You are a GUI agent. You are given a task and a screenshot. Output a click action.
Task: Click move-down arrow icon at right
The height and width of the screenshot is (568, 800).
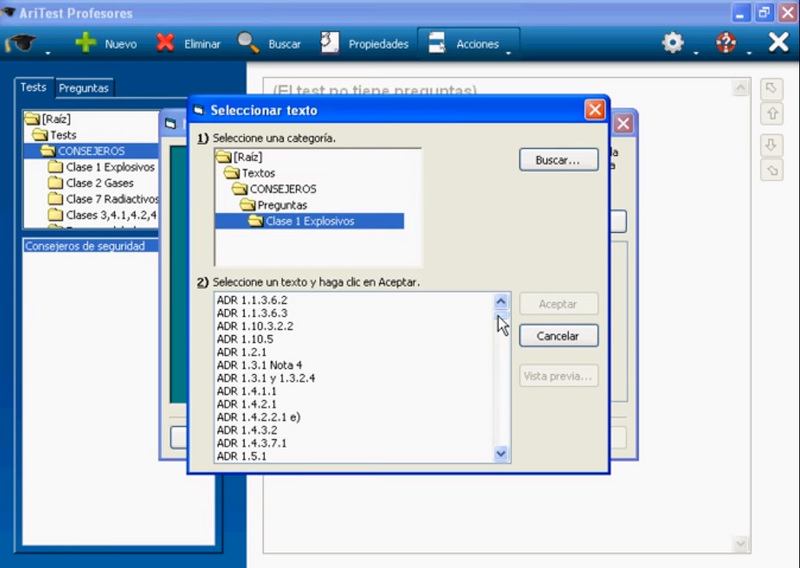coord(771,145)
